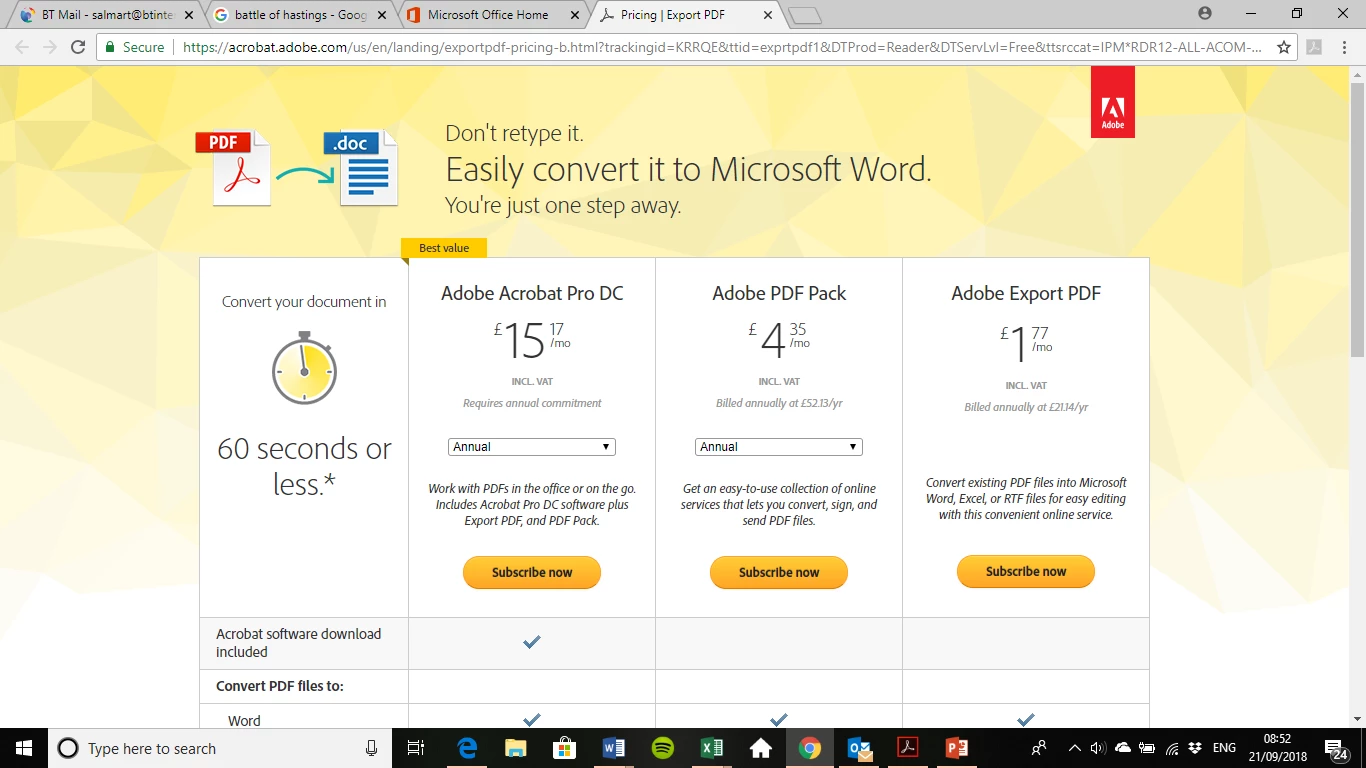Click the house icon in the taskbar
This screenshot has height=768, width=1366.
[760, 748]
